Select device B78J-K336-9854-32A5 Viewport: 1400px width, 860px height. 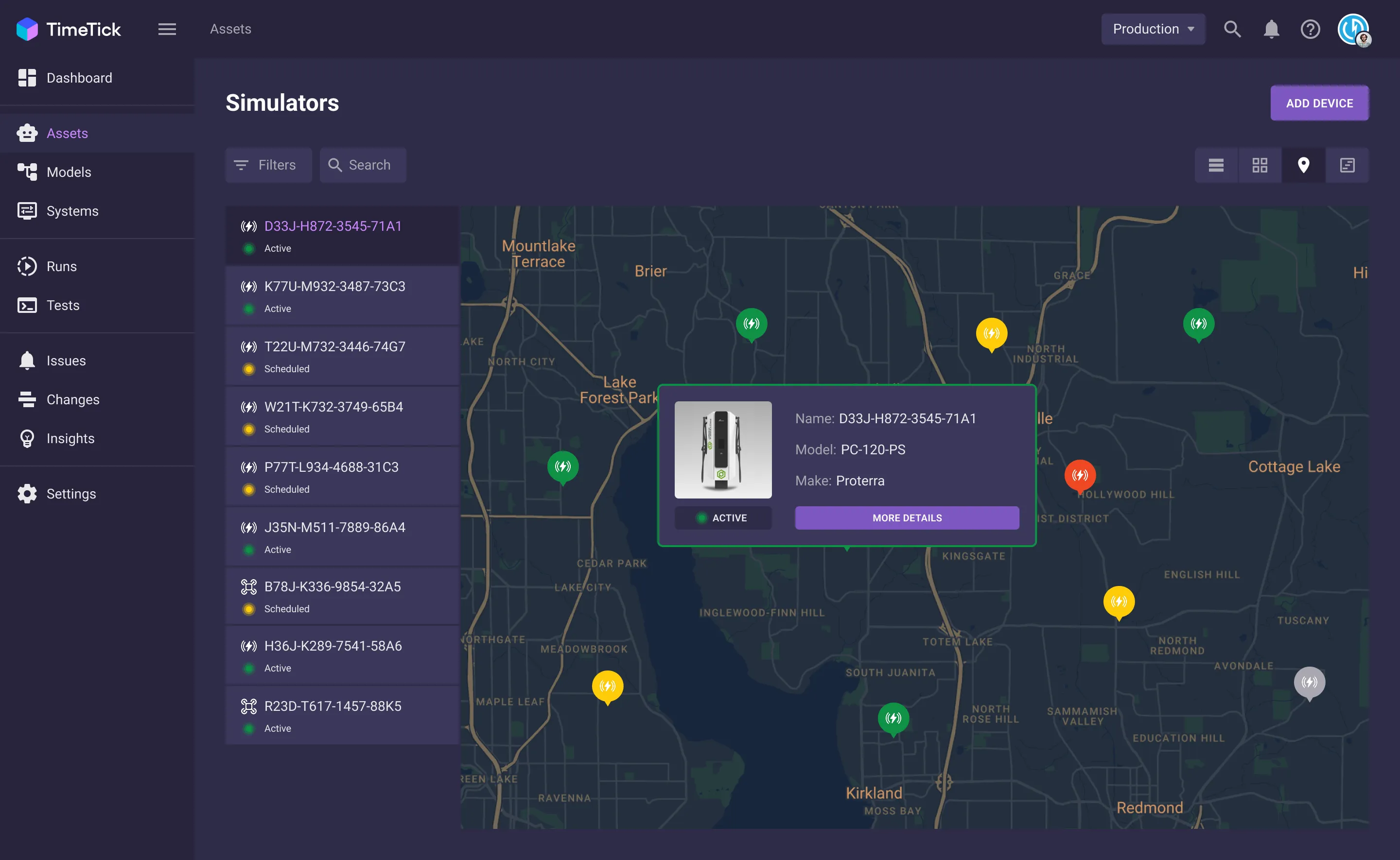point(342,596)
